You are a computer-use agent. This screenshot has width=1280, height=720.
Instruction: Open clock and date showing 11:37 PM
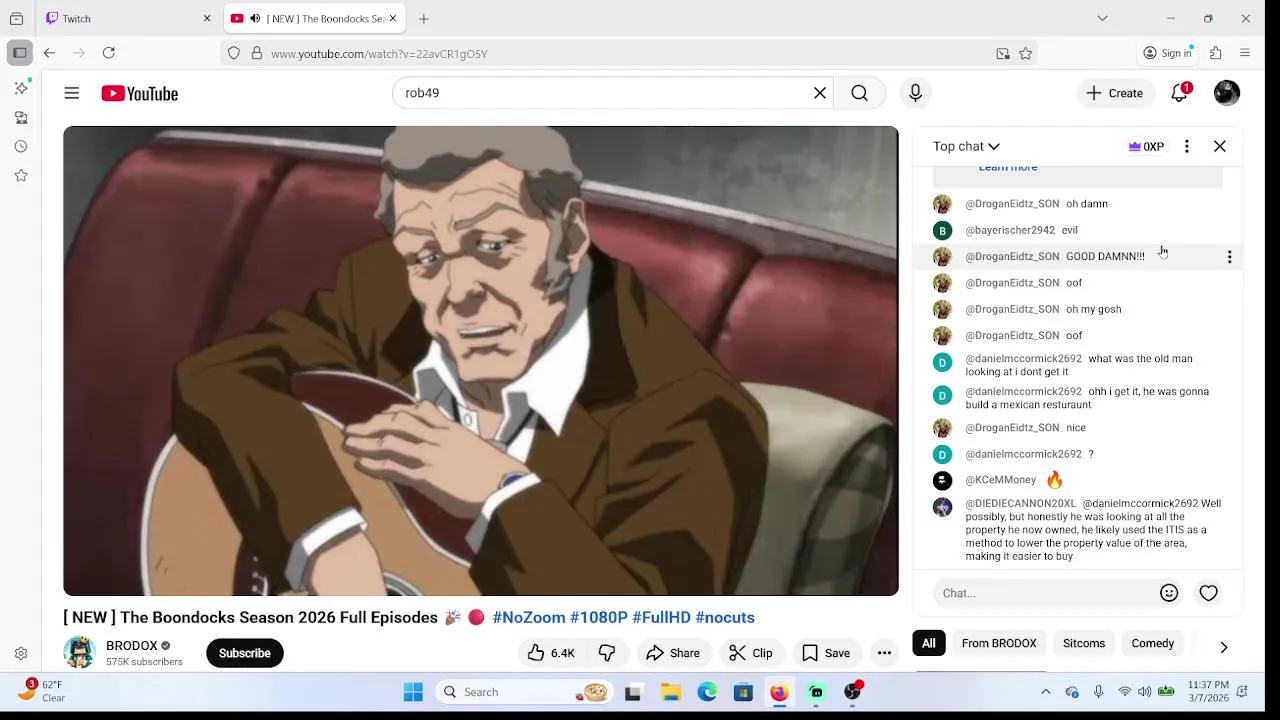click(1208, 692)
